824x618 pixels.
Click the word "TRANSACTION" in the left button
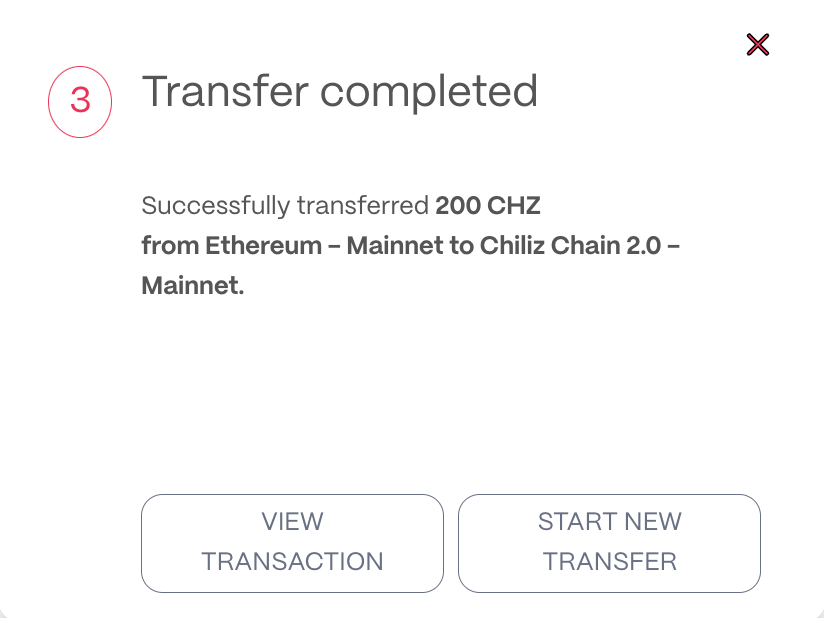coord(292,562)
